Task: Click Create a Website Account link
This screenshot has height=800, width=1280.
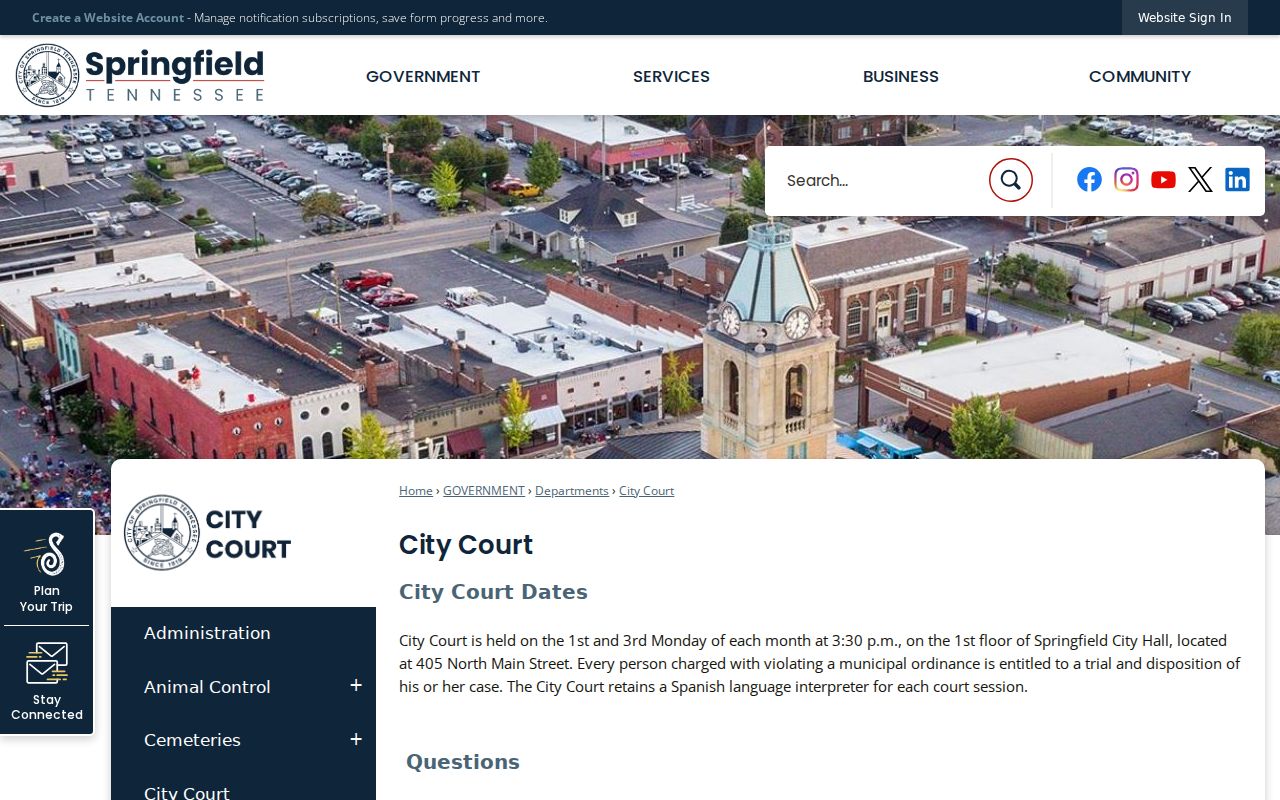Action: (108, 18)
